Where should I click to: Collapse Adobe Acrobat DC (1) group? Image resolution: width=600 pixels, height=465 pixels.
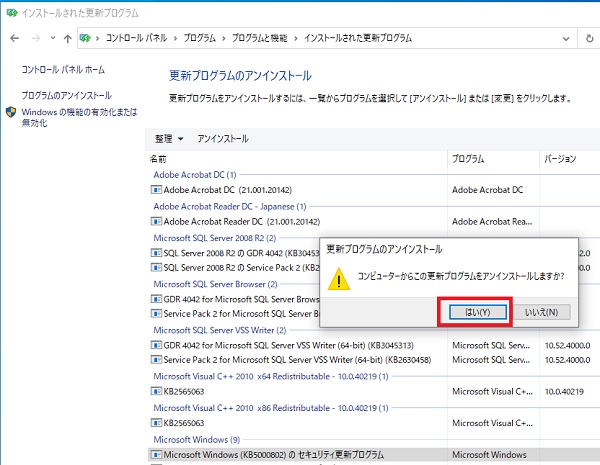click(x=195, y=175)
